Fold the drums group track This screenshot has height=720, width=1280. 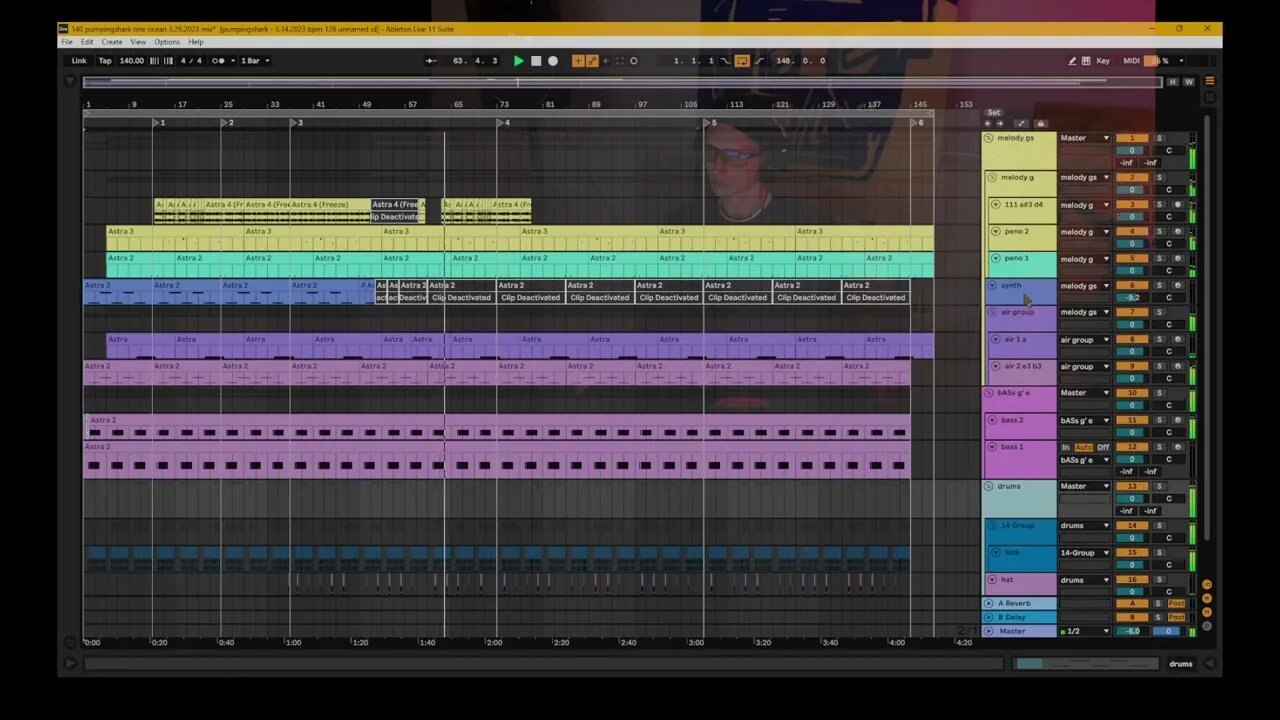[989, 486]
